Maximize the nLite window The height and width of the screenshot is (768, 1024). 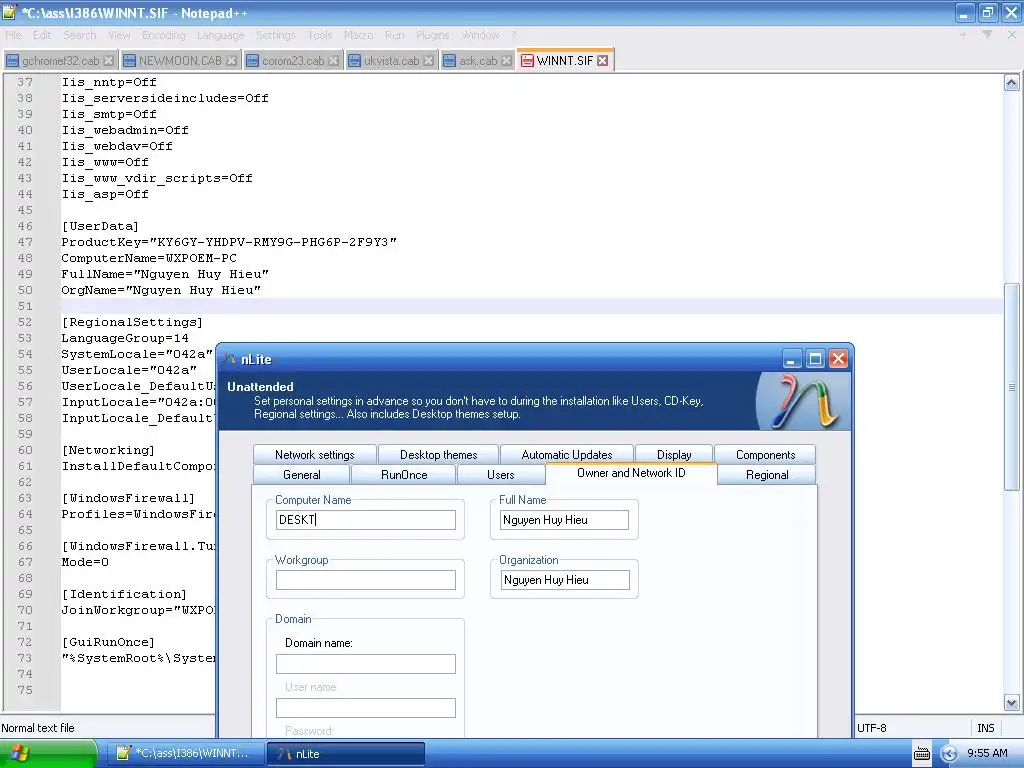pyautogui.click(x=815, y=359)
